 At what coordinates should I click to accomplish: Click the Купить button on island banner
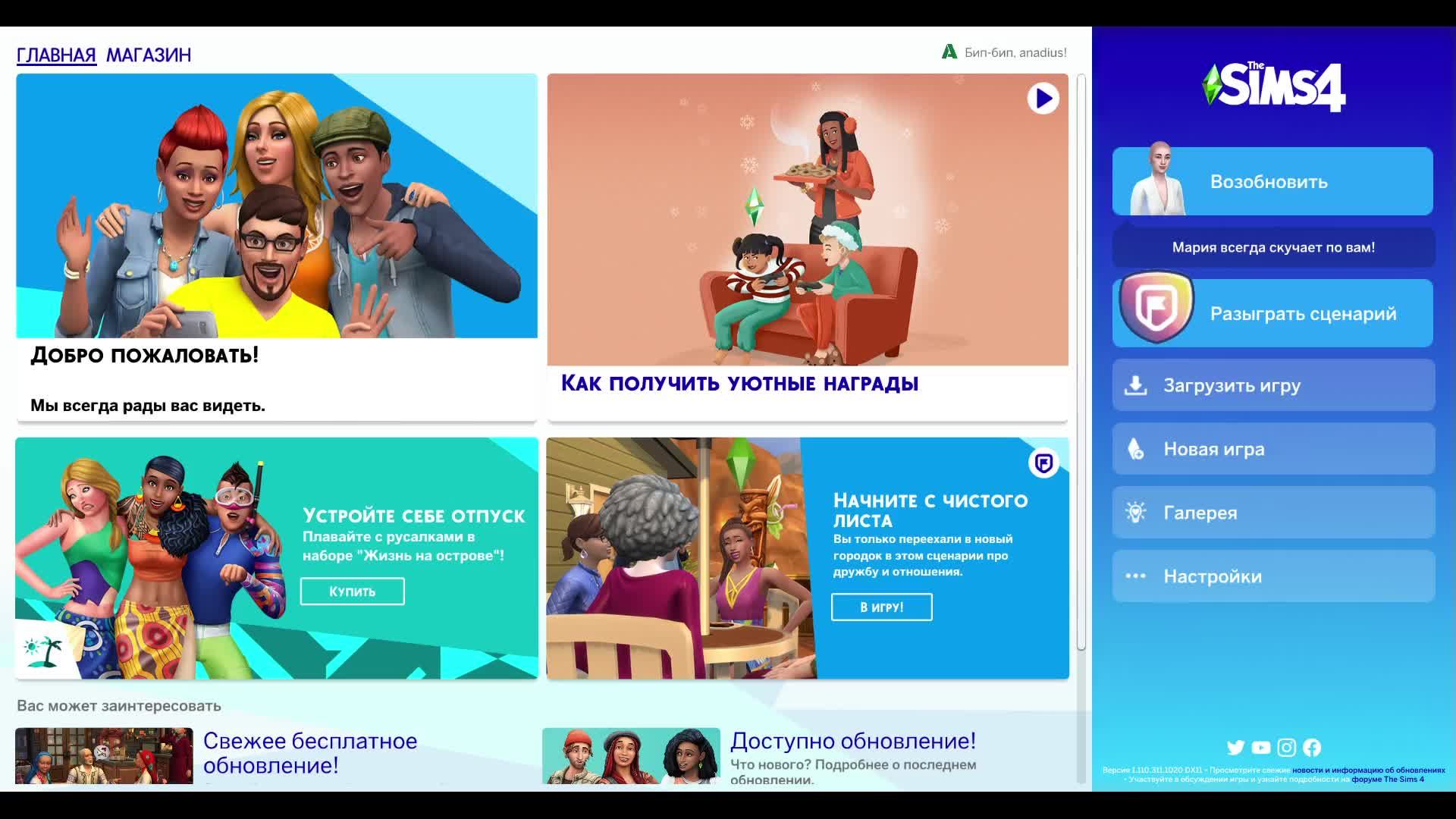[352, 591]
